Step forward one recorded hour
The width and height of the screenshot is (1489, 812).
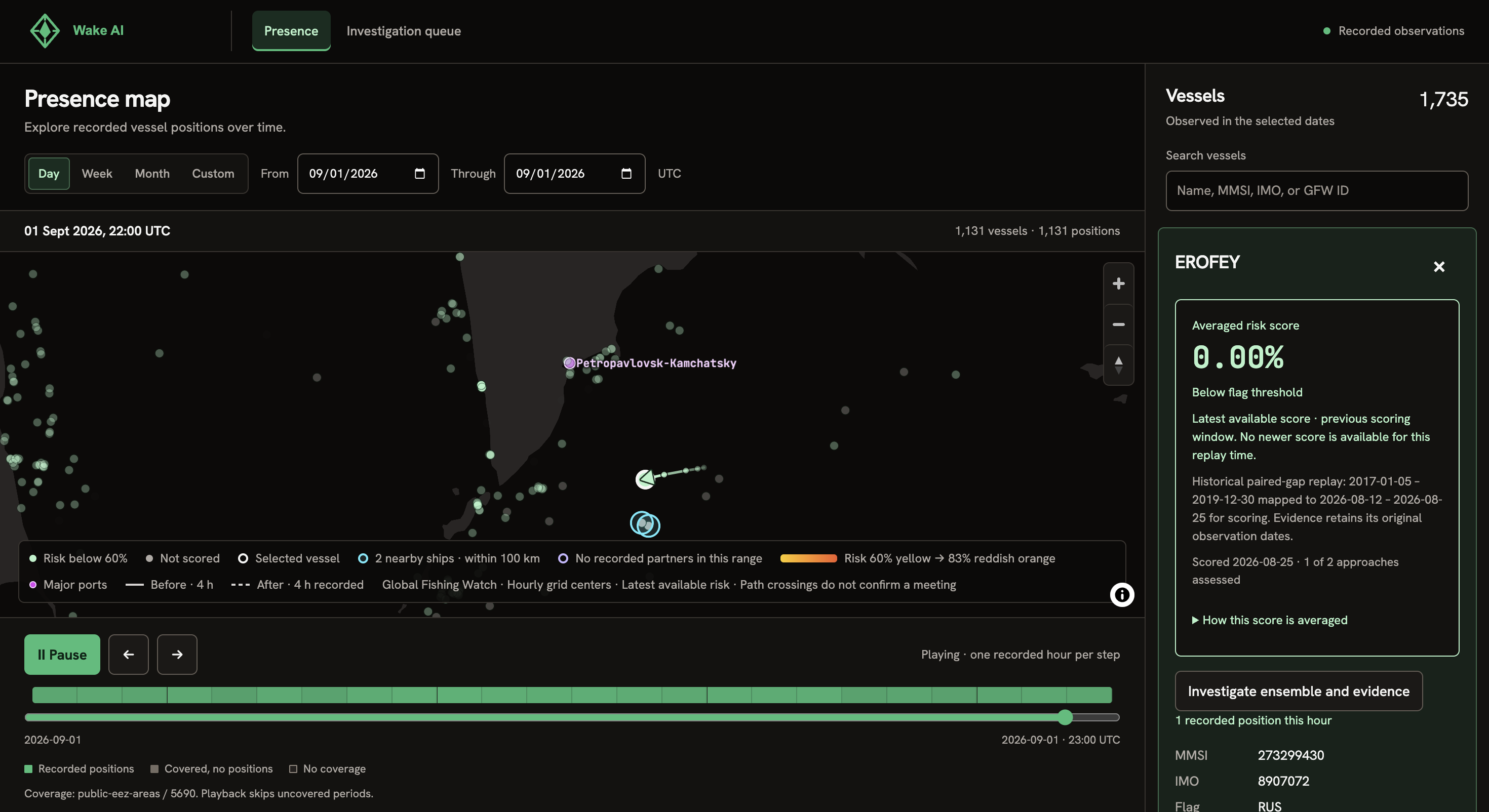[177, 654]
